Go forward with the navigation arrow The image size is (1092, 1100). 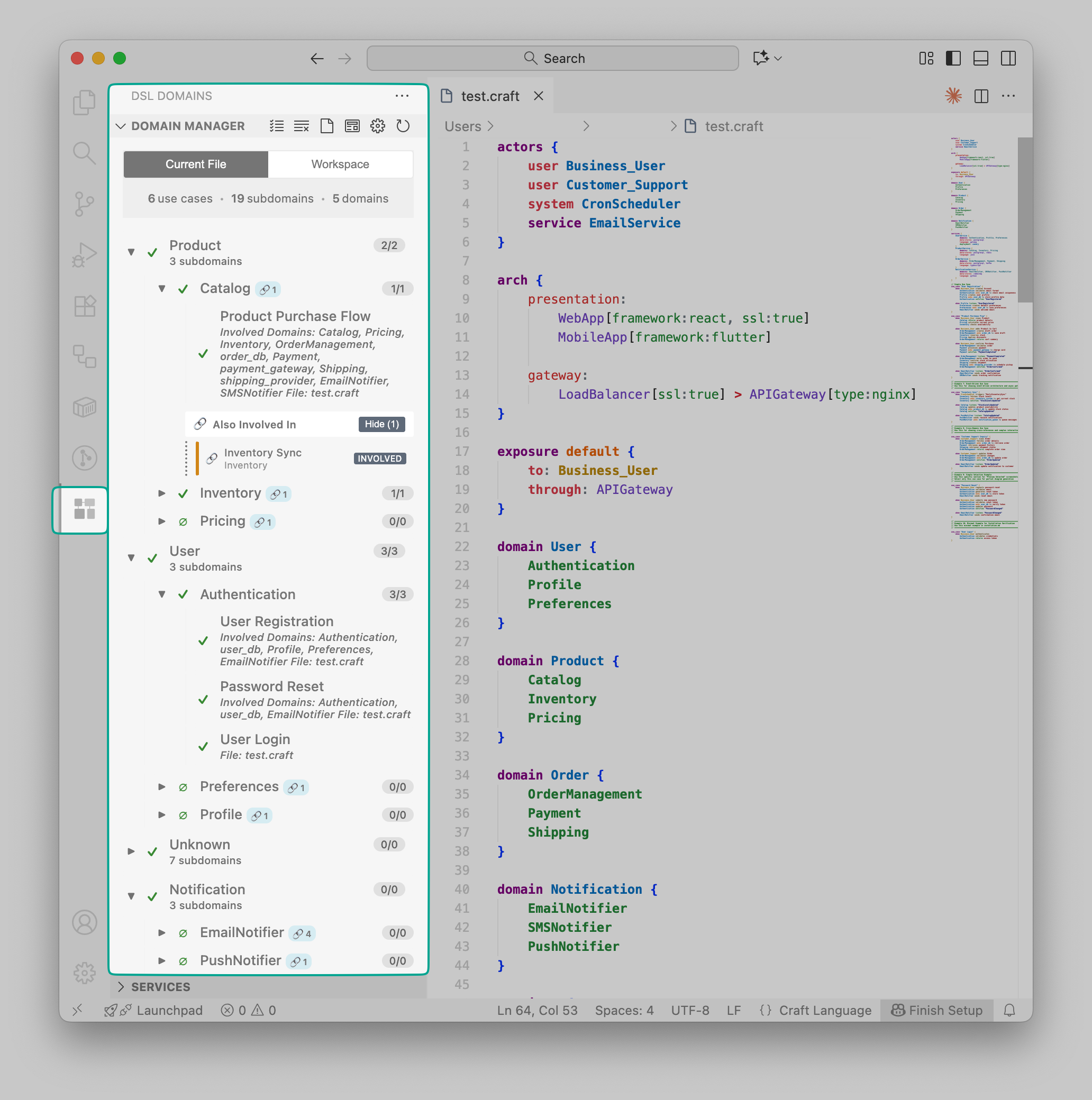344,58
